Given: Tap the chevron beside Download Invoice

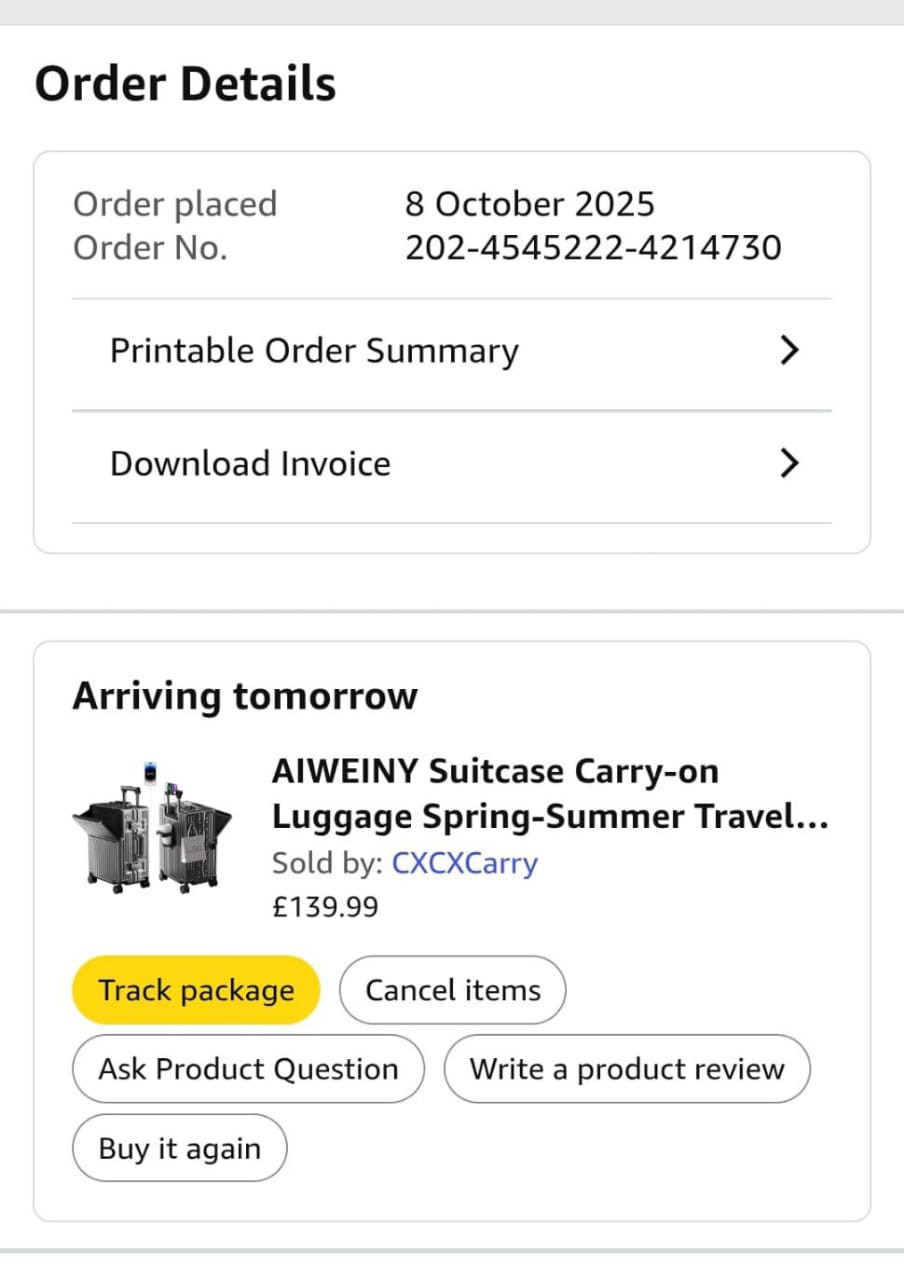Looking at the screenshot, I should tap(789, 463).
